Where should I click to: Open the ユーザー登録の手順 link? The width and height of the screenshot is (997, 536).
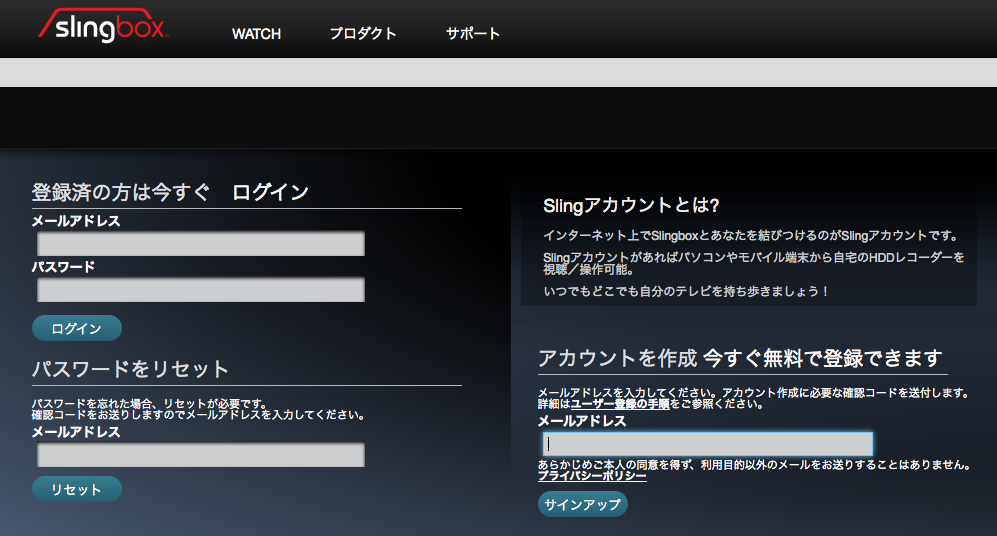point(620,404)
